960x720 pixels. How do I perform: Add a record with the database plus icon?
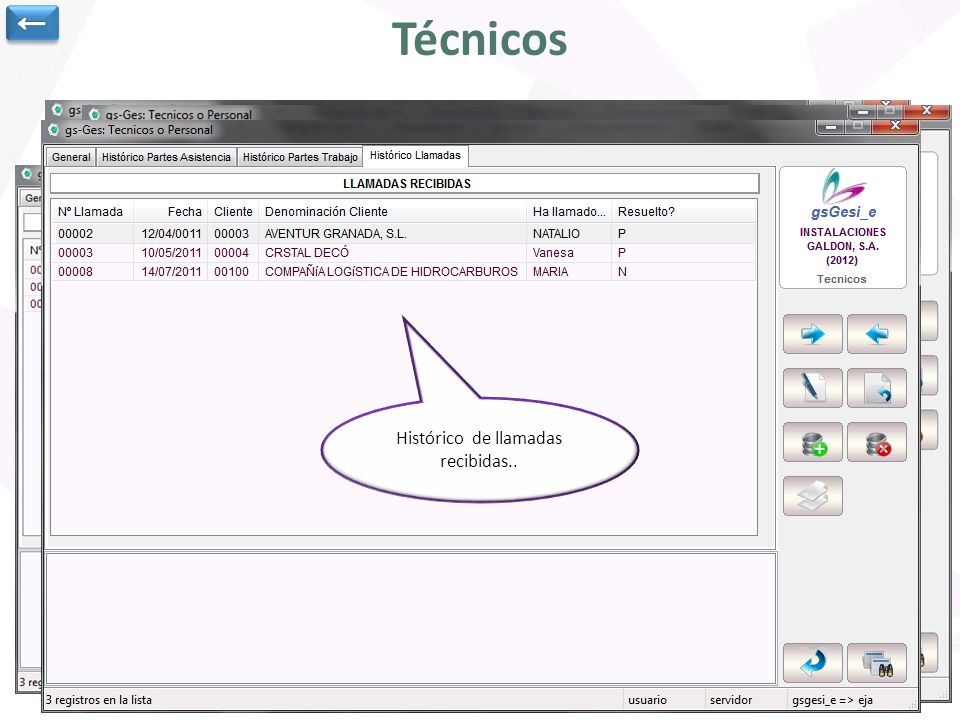pos(812,442)
